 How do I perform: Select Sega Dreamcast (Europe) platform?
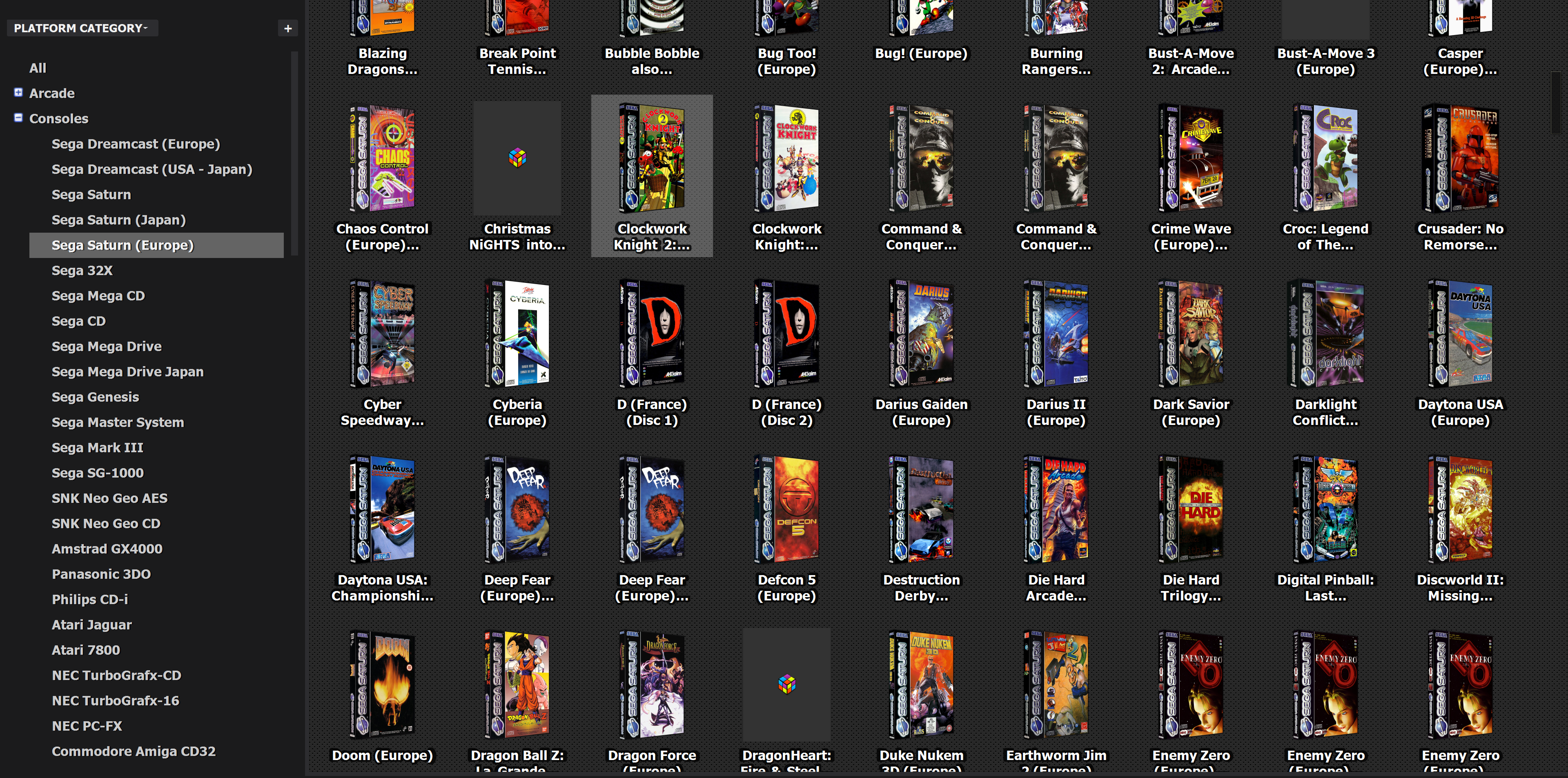click(136, 144)
